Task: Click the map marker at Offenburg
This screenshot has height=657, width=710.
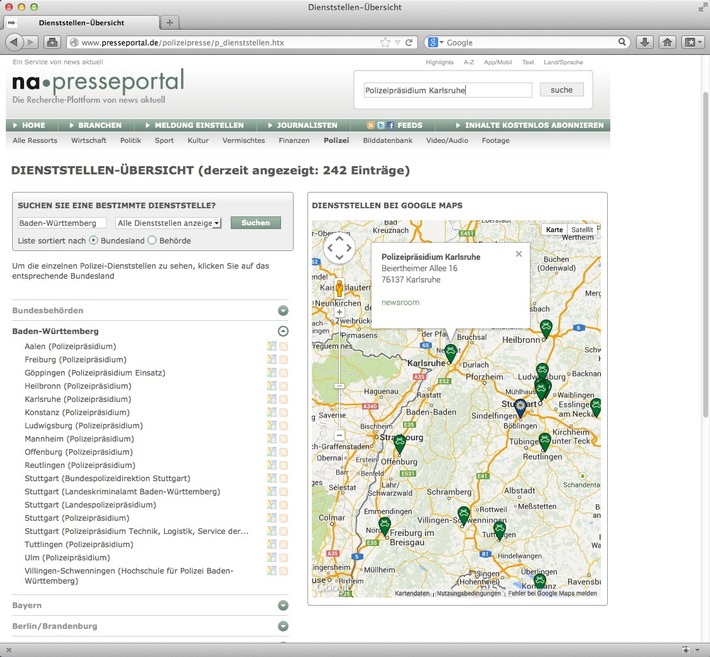Action: (x=400, y=442)
